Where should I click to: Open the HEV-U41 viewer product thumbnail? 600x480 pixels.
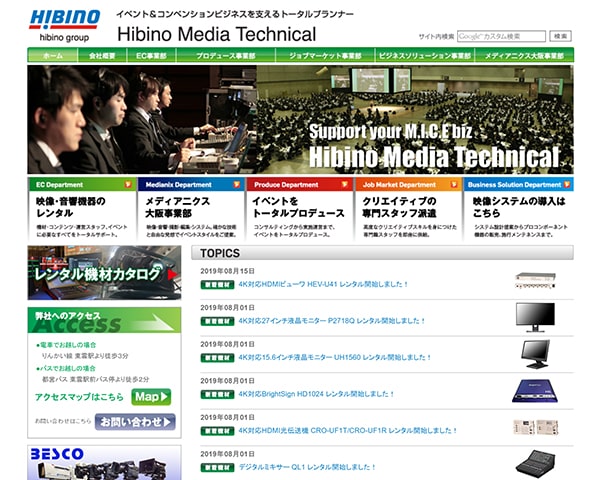coord(535,281)
